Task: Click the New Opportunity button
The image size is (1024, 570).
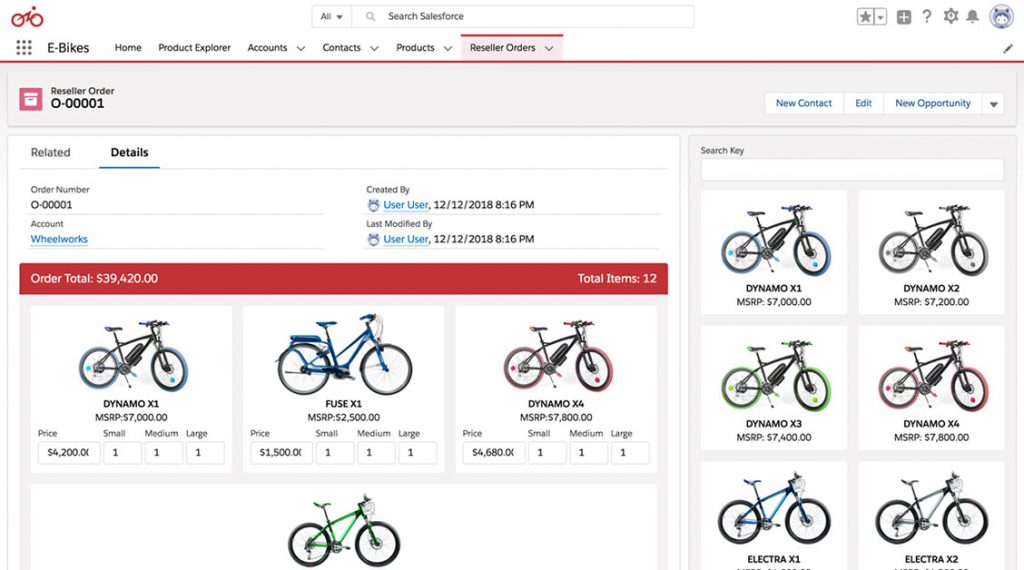Action: (x=933, y=103)
